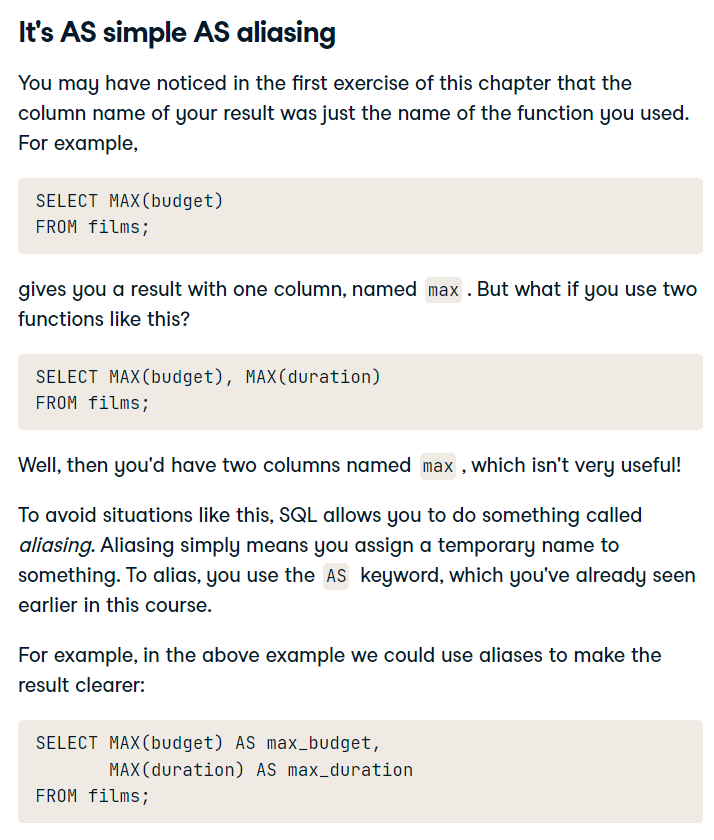Click max_budget alias in the last code block
Viewport: 714px width, 840px height.
pos(323,743)
